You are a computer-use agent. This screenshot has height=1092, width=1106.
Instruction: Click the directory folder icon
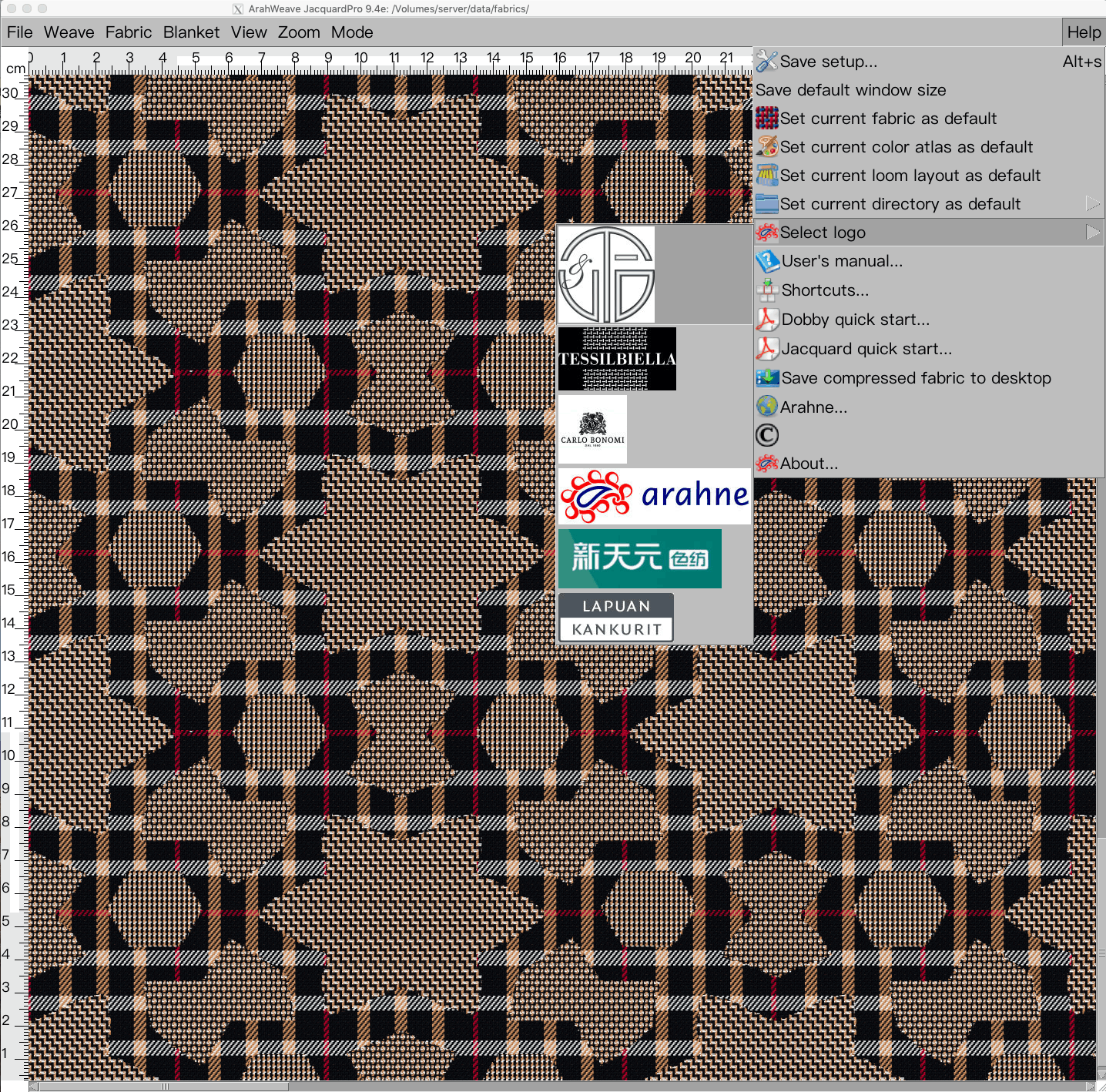(x=766, y=203)
